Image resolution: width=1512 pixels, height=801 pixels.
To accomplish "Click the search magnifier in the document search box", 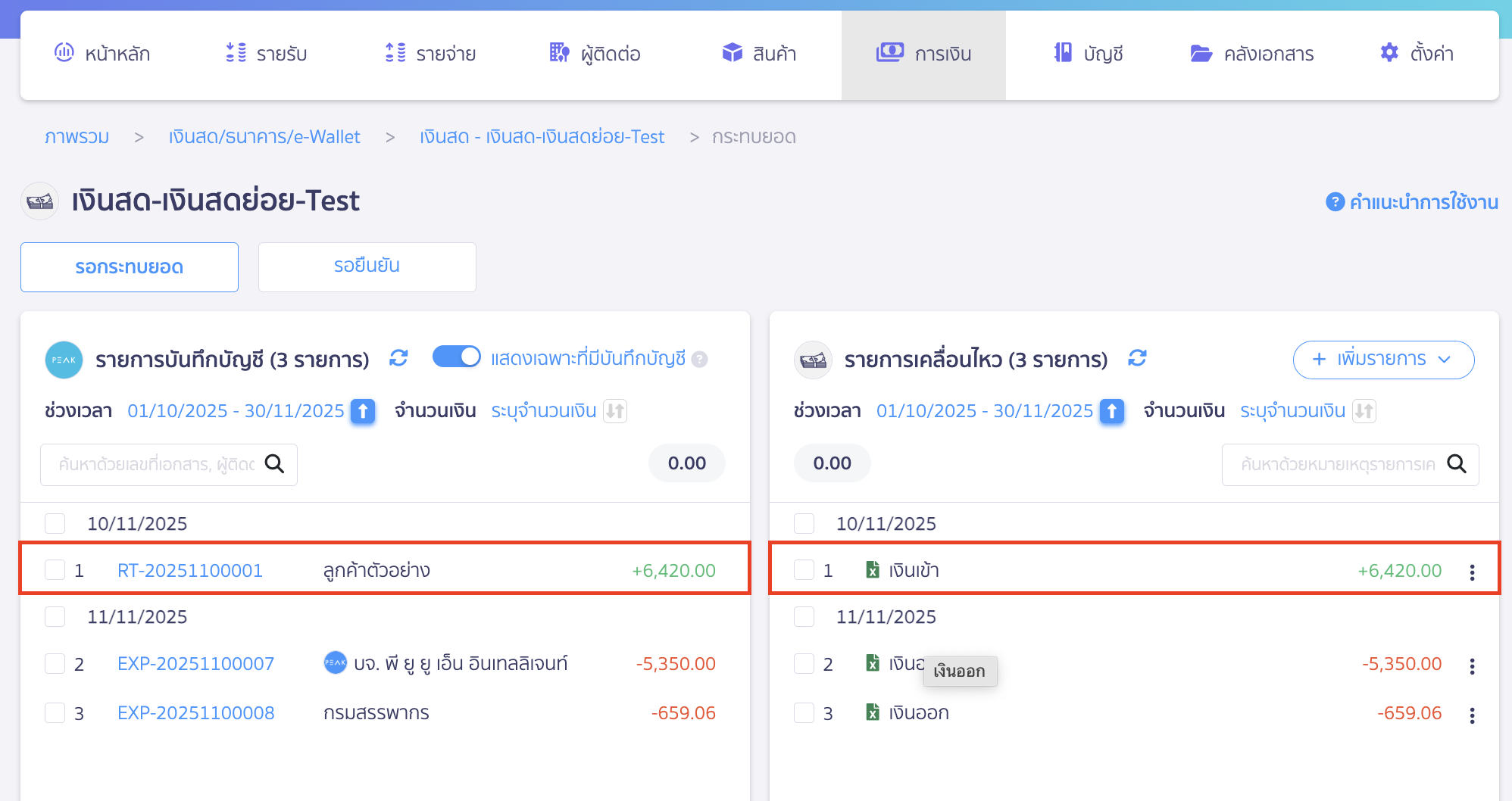I will pos(275,464).
